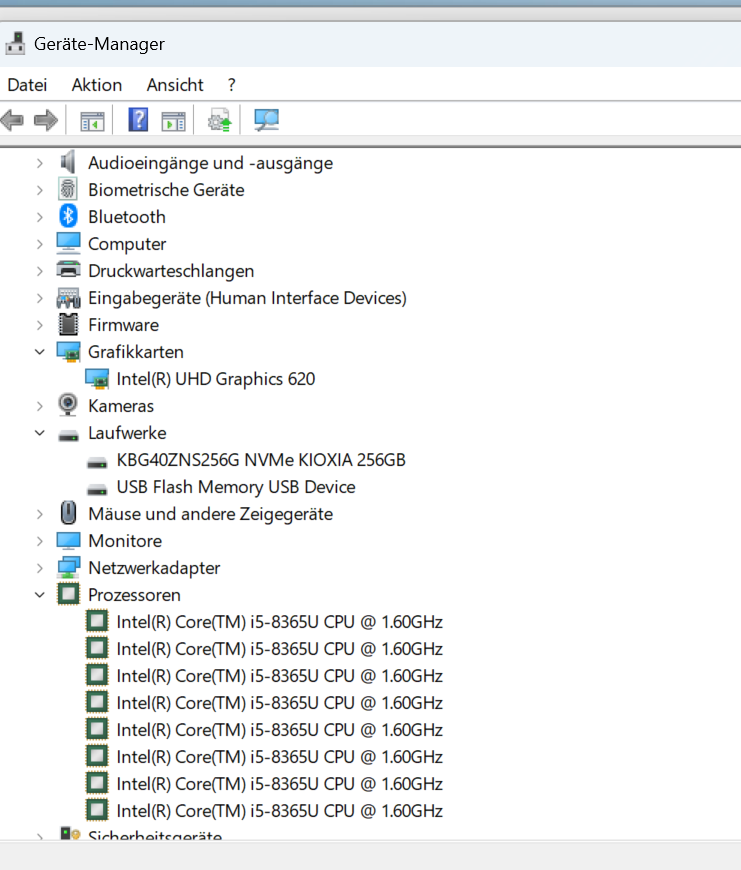Click the keyboard icon for Eingabegeräte
This screenshot has width=741, height=870.
[x=68, y=298]
